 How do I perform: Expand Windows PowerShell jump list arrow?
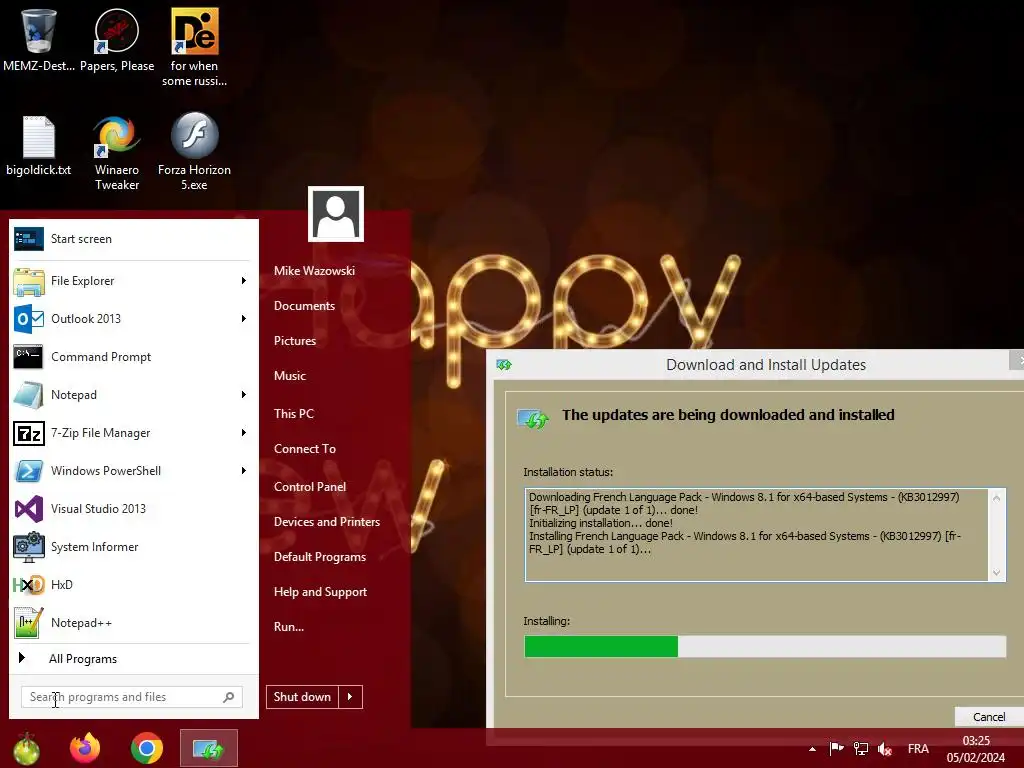[244, 471]
